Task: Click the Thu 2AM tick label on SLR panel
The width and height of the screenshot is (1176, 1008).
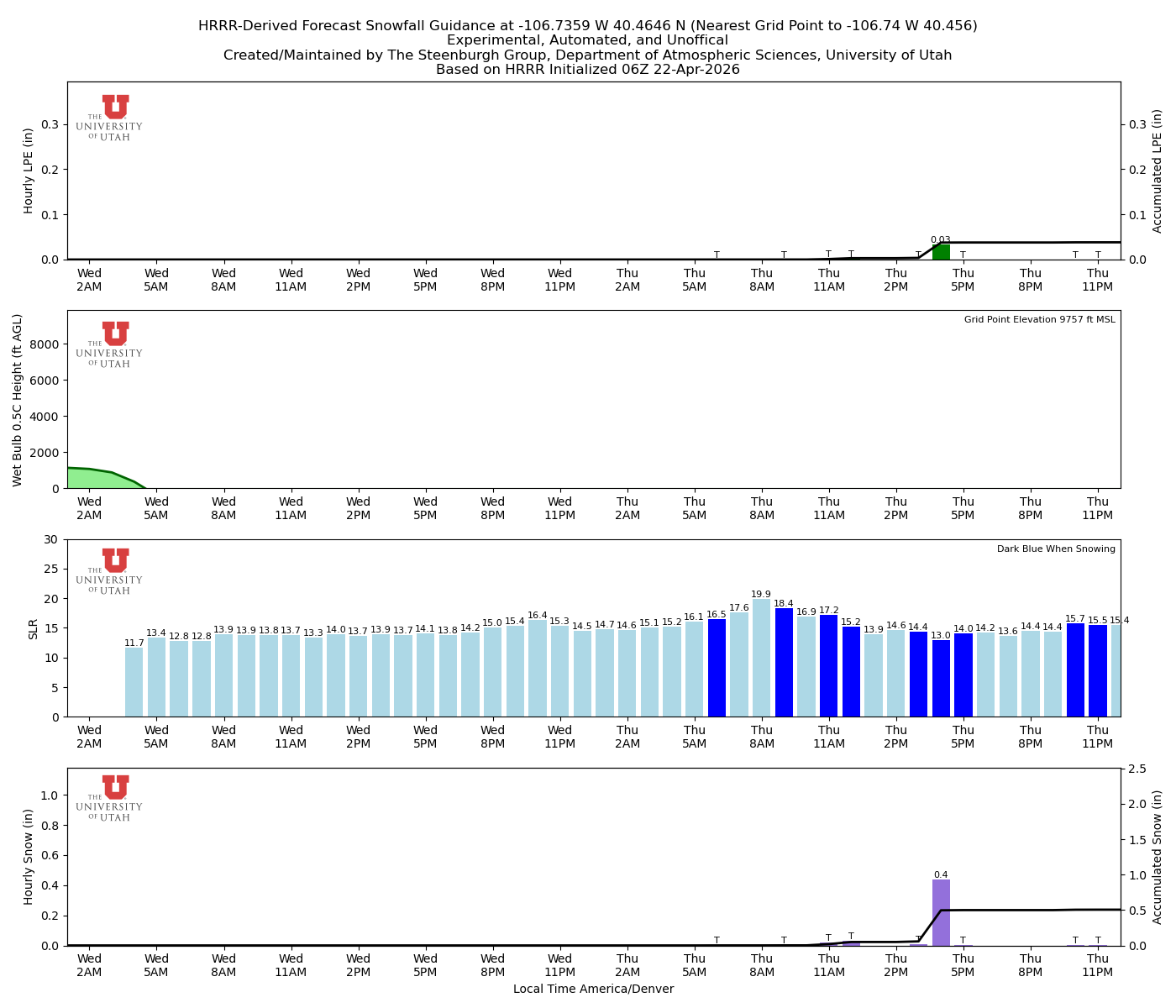Action: tap(628, 737)
